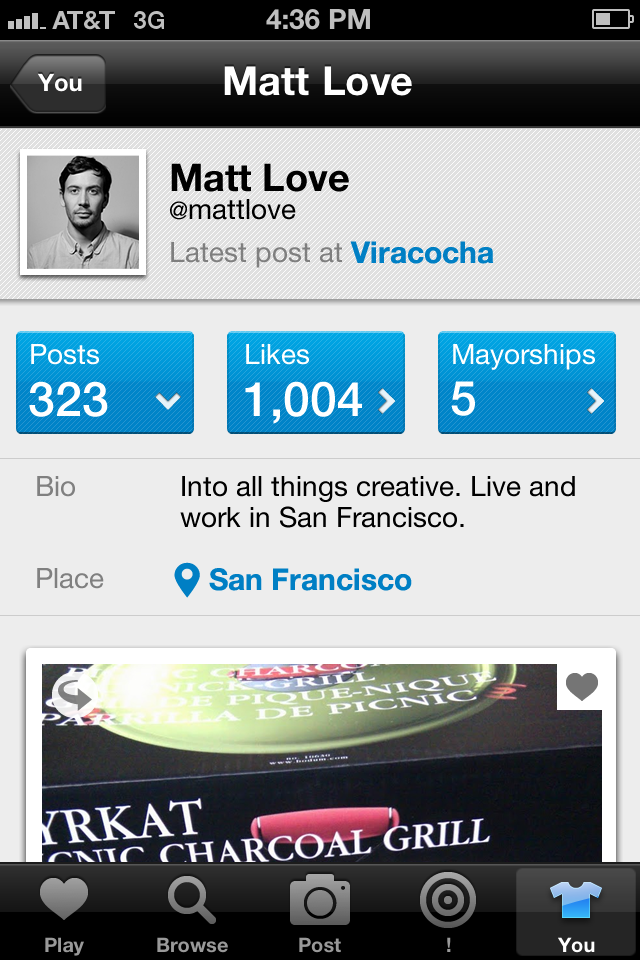The image size is (640, 960).
Task: Open Likes 1,004 chevron arrow
Action: pyautogui.click(x=385, y=401)
